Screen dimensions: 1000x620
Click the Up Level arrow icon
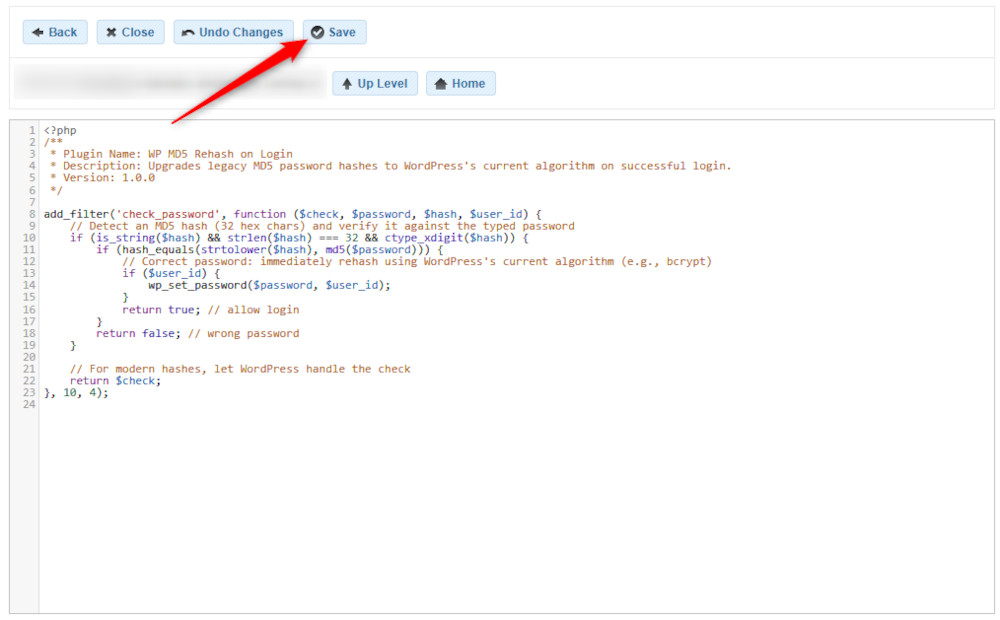coord(347,84)
